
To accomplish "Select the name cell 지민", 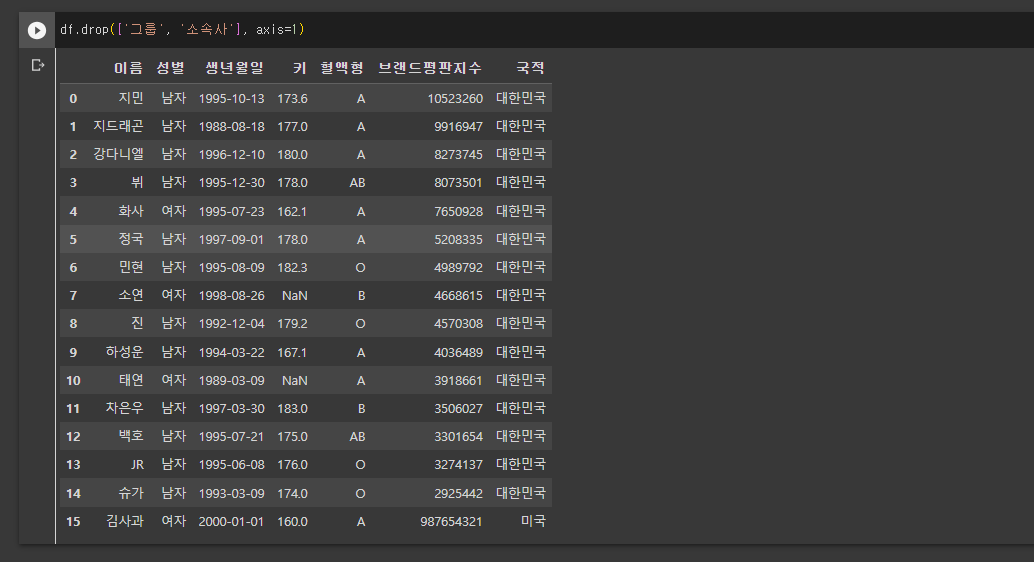I will (x=131, y=98).
